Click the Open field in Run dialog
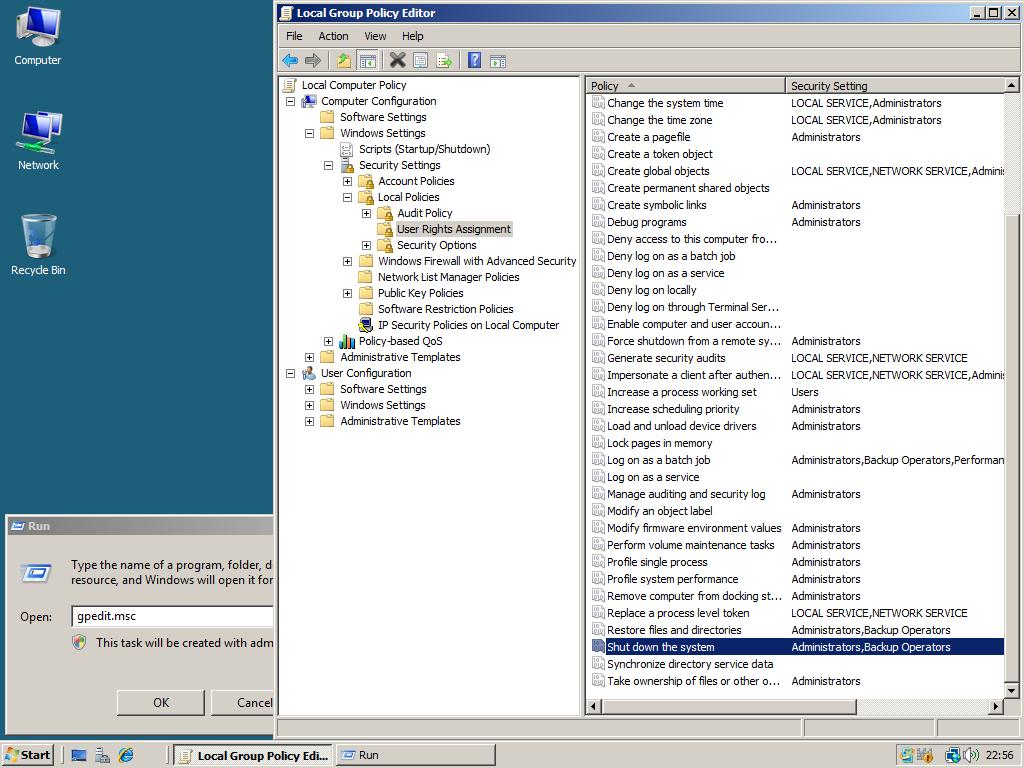Viewport: 1024px width, 768px height. [x=172, y=616]
